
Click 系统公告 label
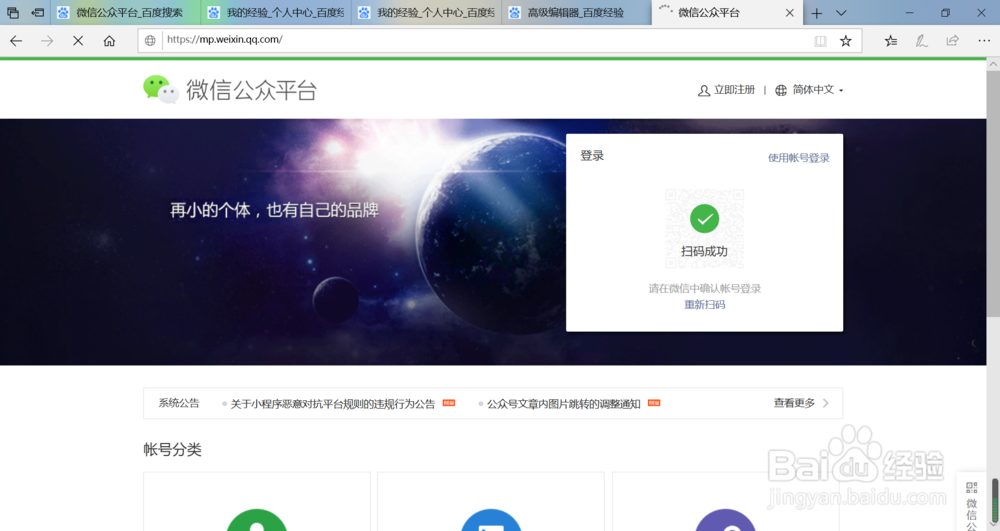pos(179,403)
